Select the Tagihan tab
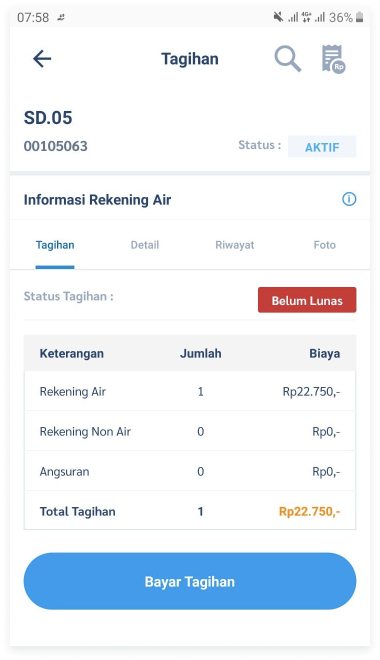The height and width of the screenshot is (660, 380). pos(55,245)
